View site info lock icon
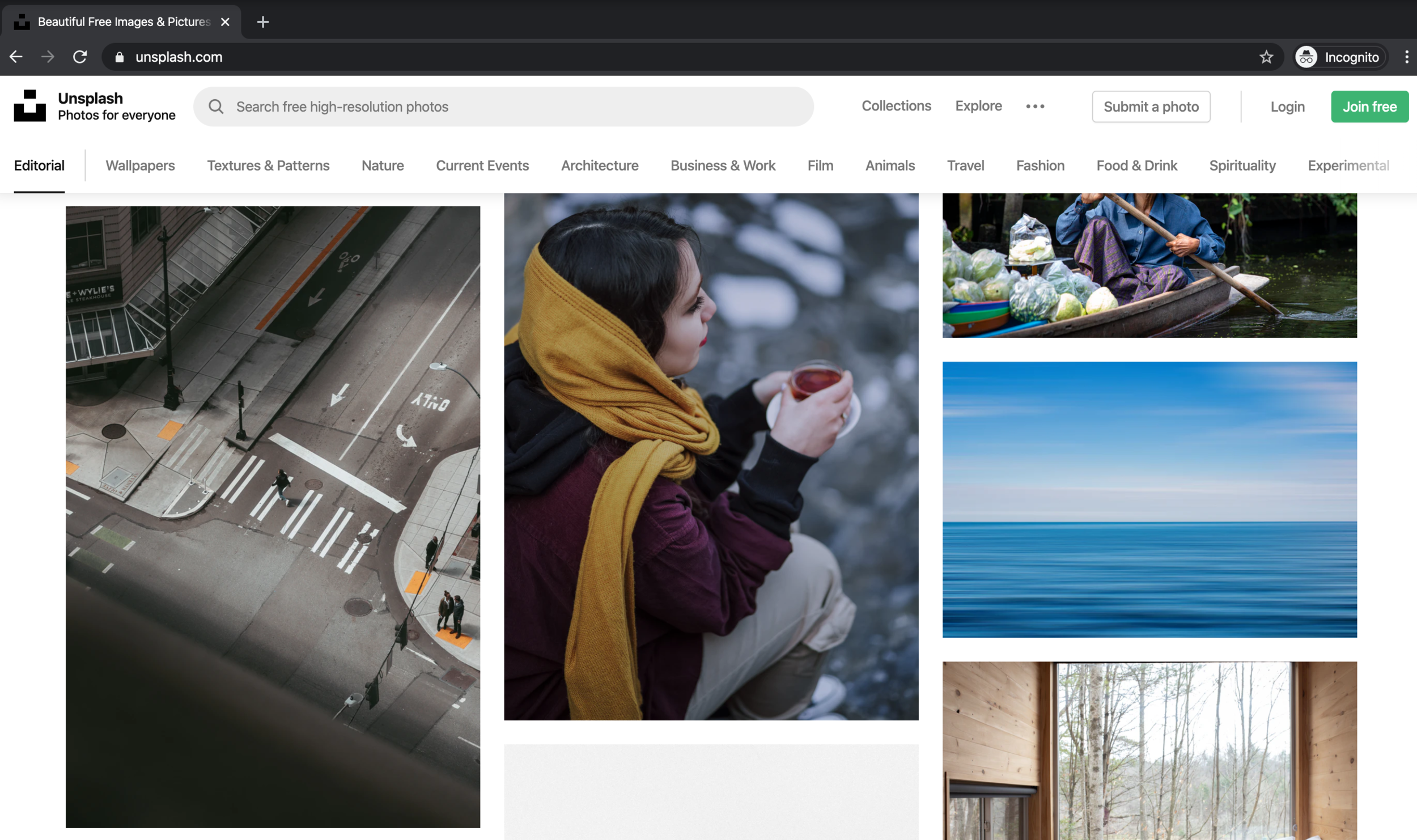The image size is (1417, 840). coord(120,57)
